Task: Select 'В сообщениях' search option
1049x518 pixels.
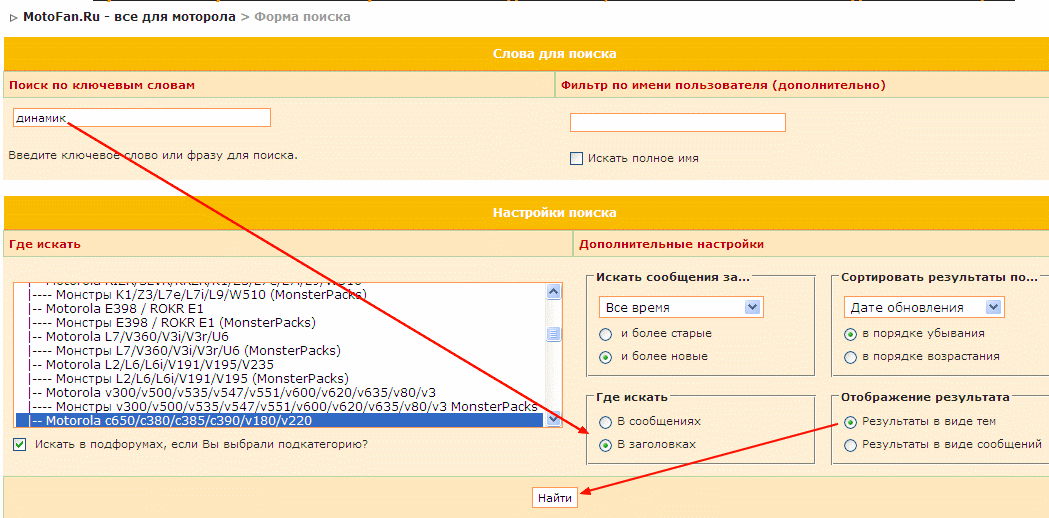Action: pyautogui.click(x=605, y=422)
